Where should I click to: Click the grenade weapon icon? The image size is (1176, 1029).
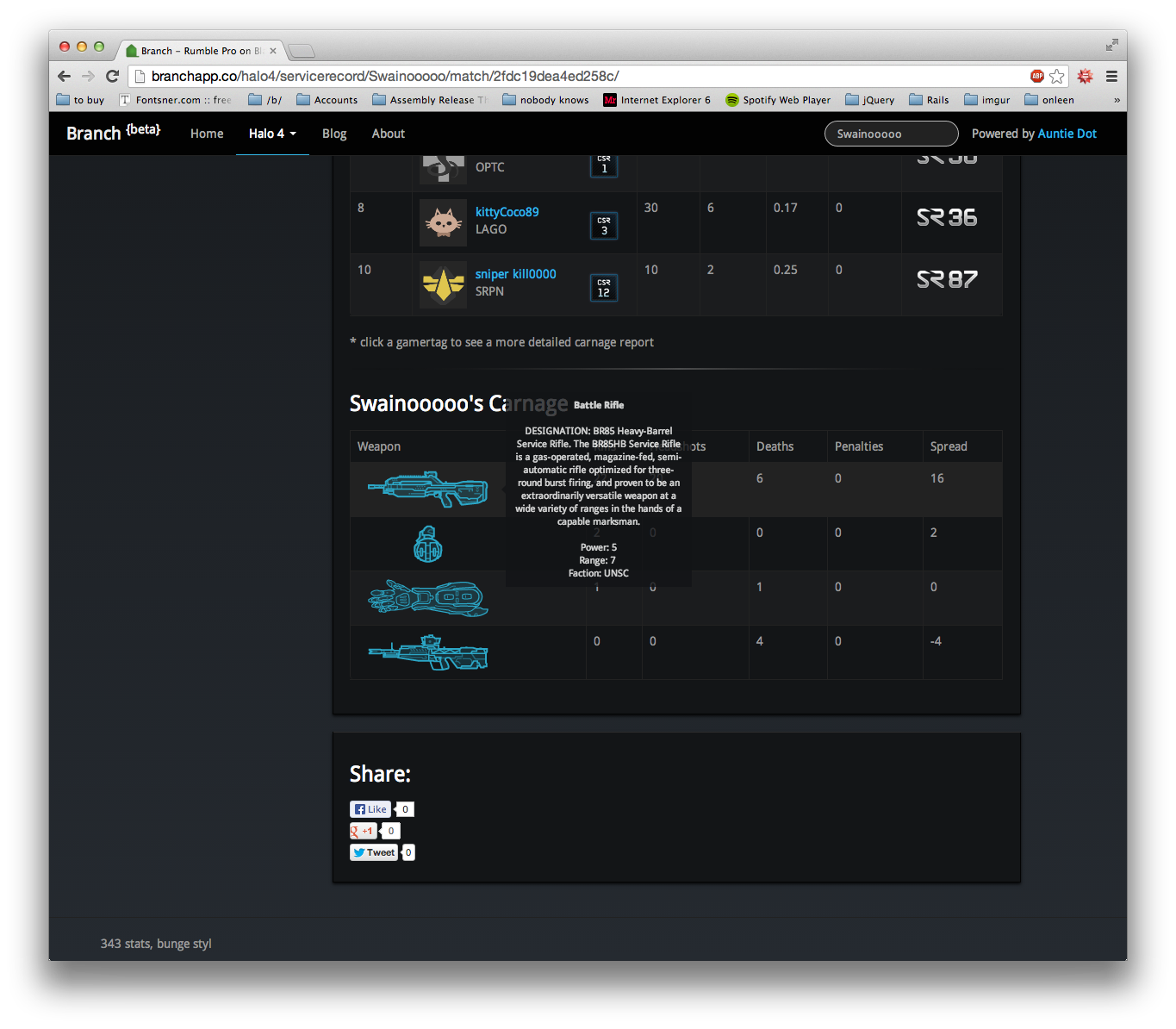[427, 544]
